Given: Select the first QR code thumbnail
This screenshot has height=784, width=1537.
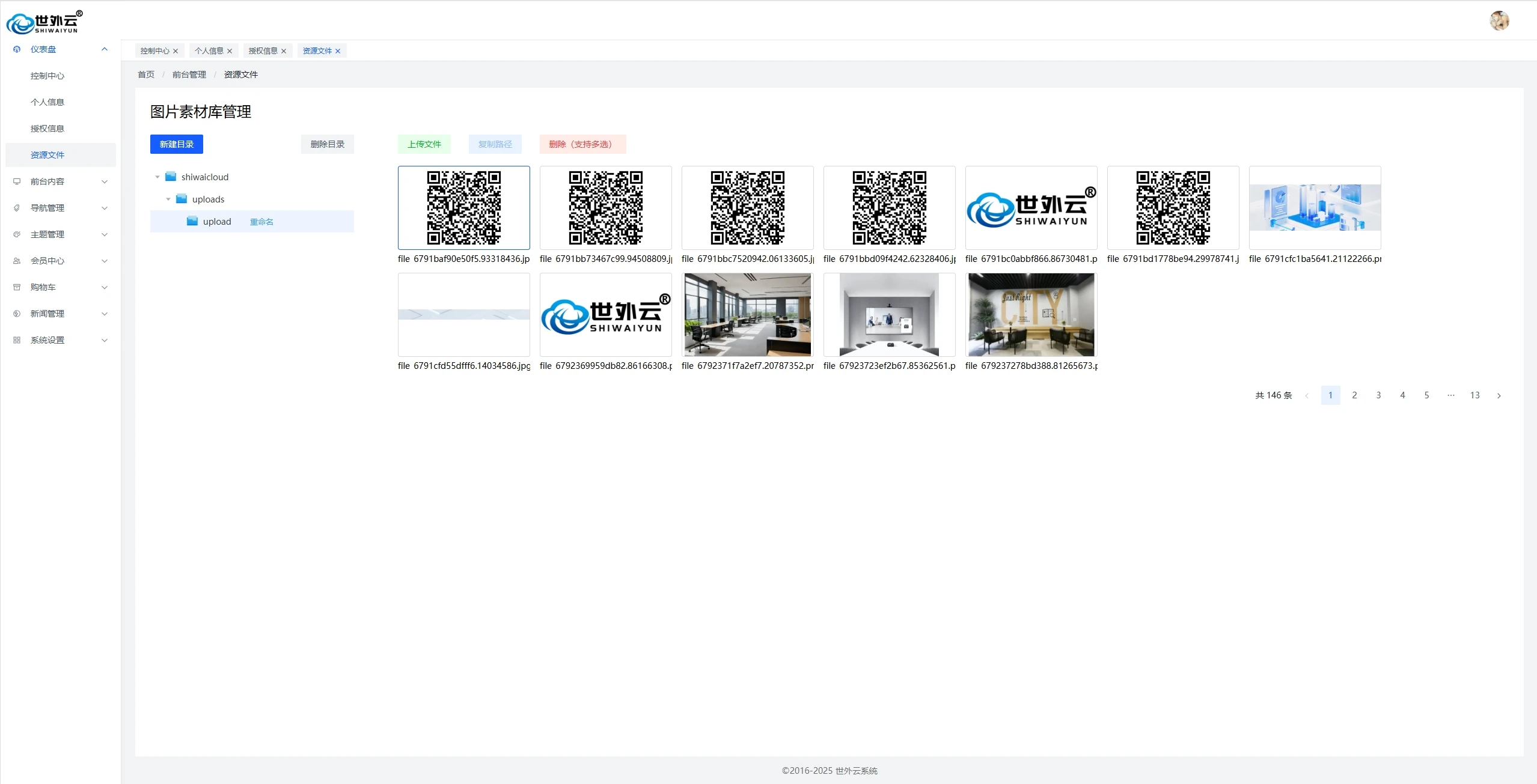Looking at the screenshot, I should pyautogui.click(x=463, y=208).
